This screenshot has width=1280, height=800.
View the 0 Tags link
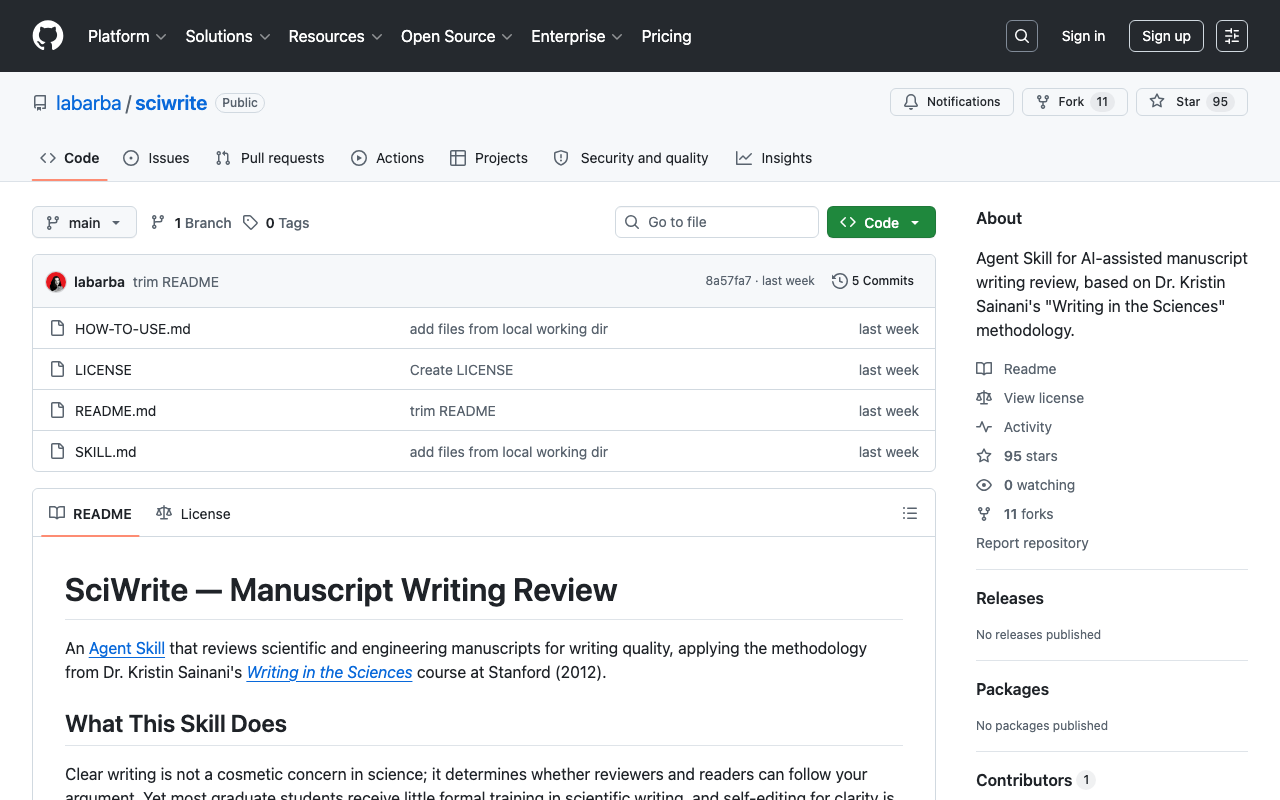pos(276,223)
